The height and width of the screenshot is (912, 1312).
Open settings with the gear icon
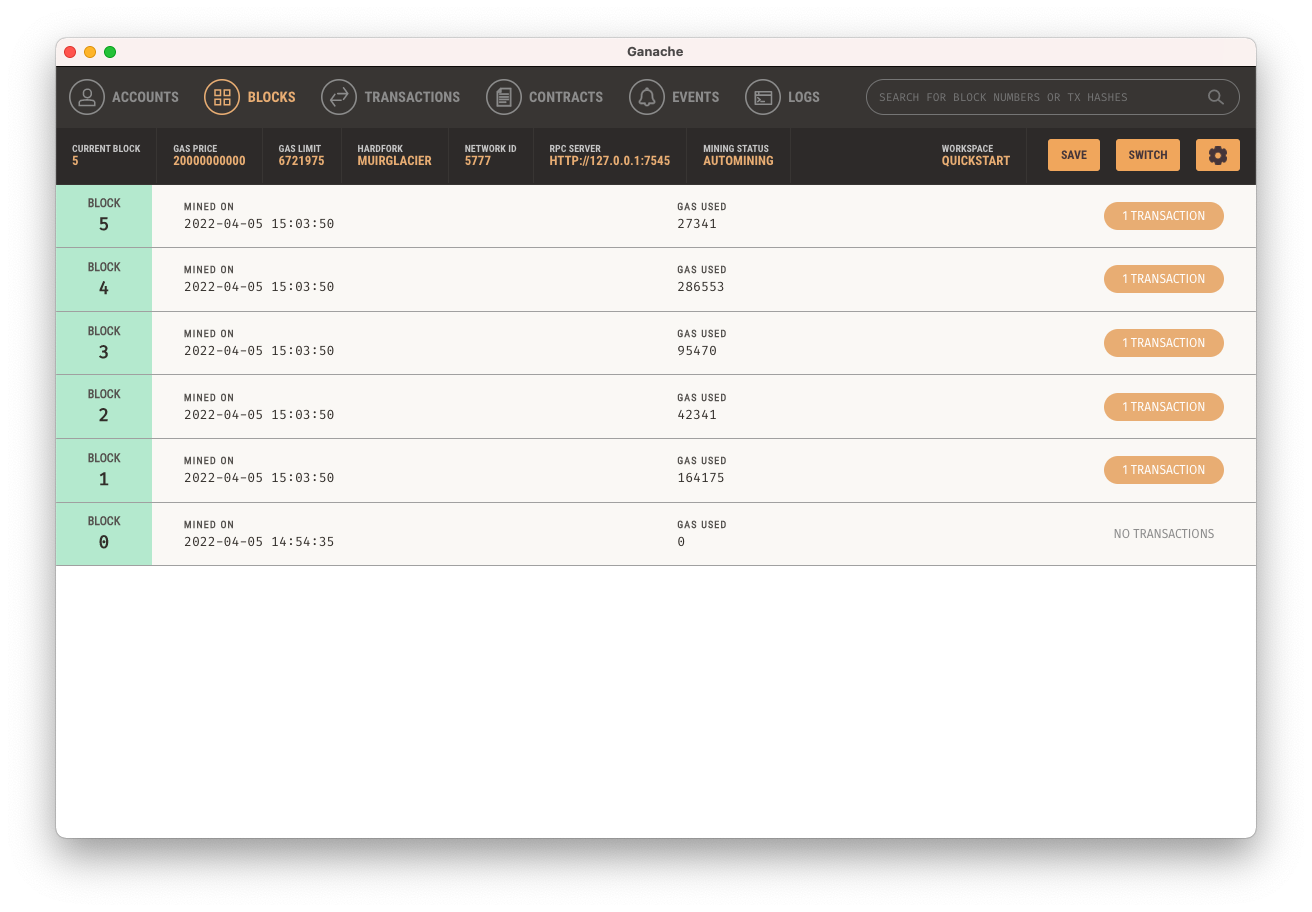pyautogui.click(x=1218, y=155)
